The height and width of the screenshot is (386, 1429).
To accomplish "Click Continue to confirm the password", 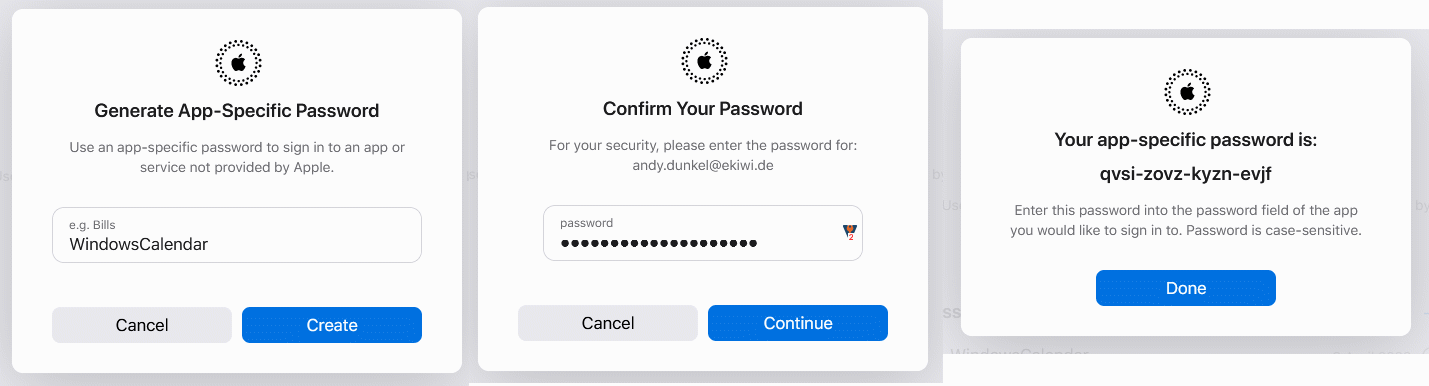I will click(x=798, y=323).
